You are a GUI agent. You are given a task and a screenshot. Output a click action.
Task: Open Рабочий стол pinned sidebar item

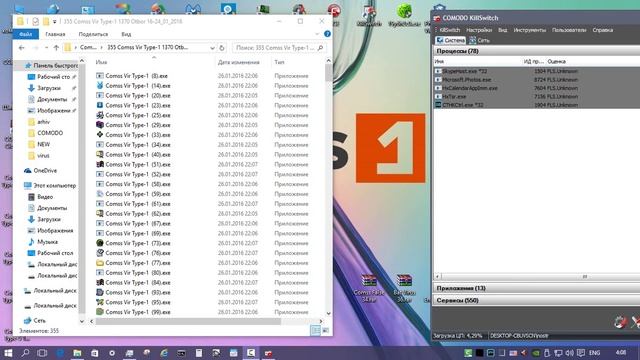(x=53, y=77)
